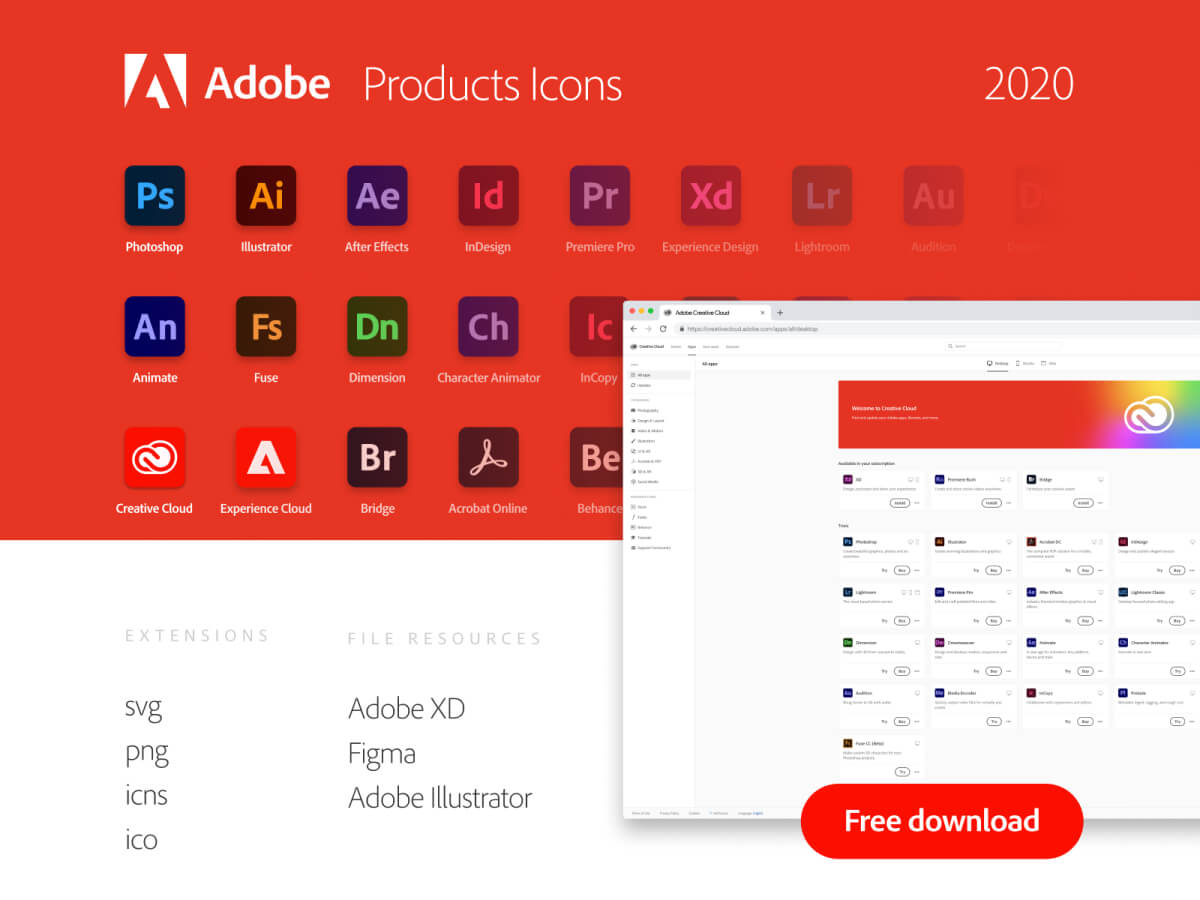Viewport: 1200px width, 900px height.
Task: Click the Free download button
Action: (x=942, y=821)
